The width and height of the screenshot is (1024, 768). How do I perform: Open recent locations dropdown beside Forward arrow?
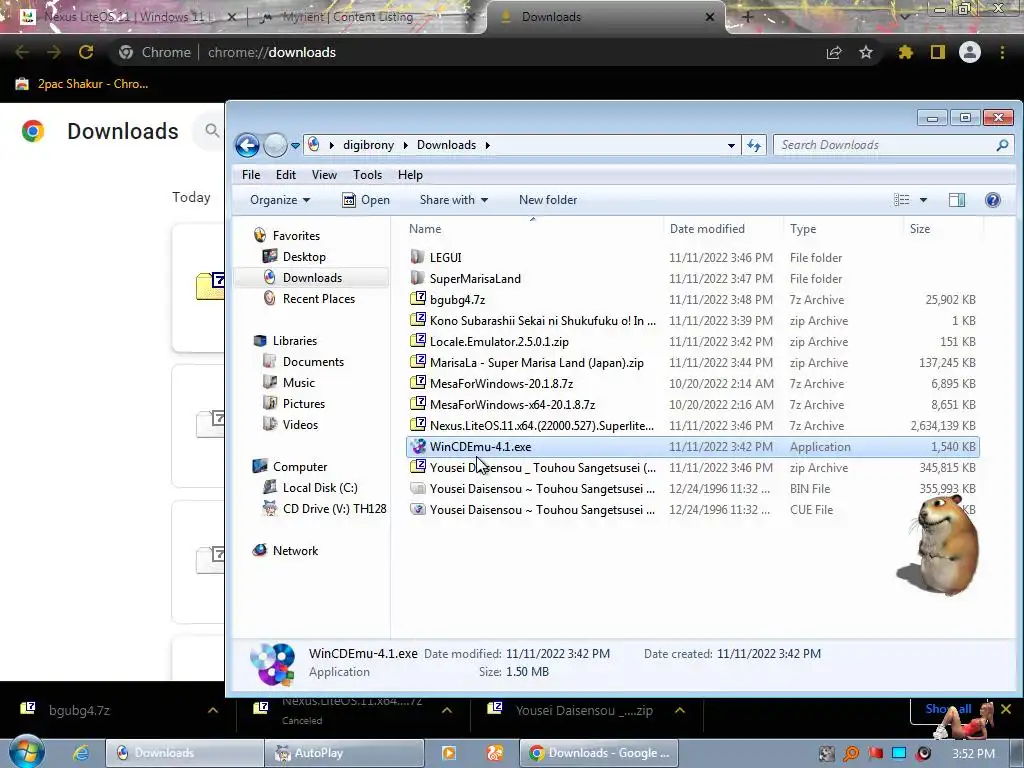tap(295, 145)
